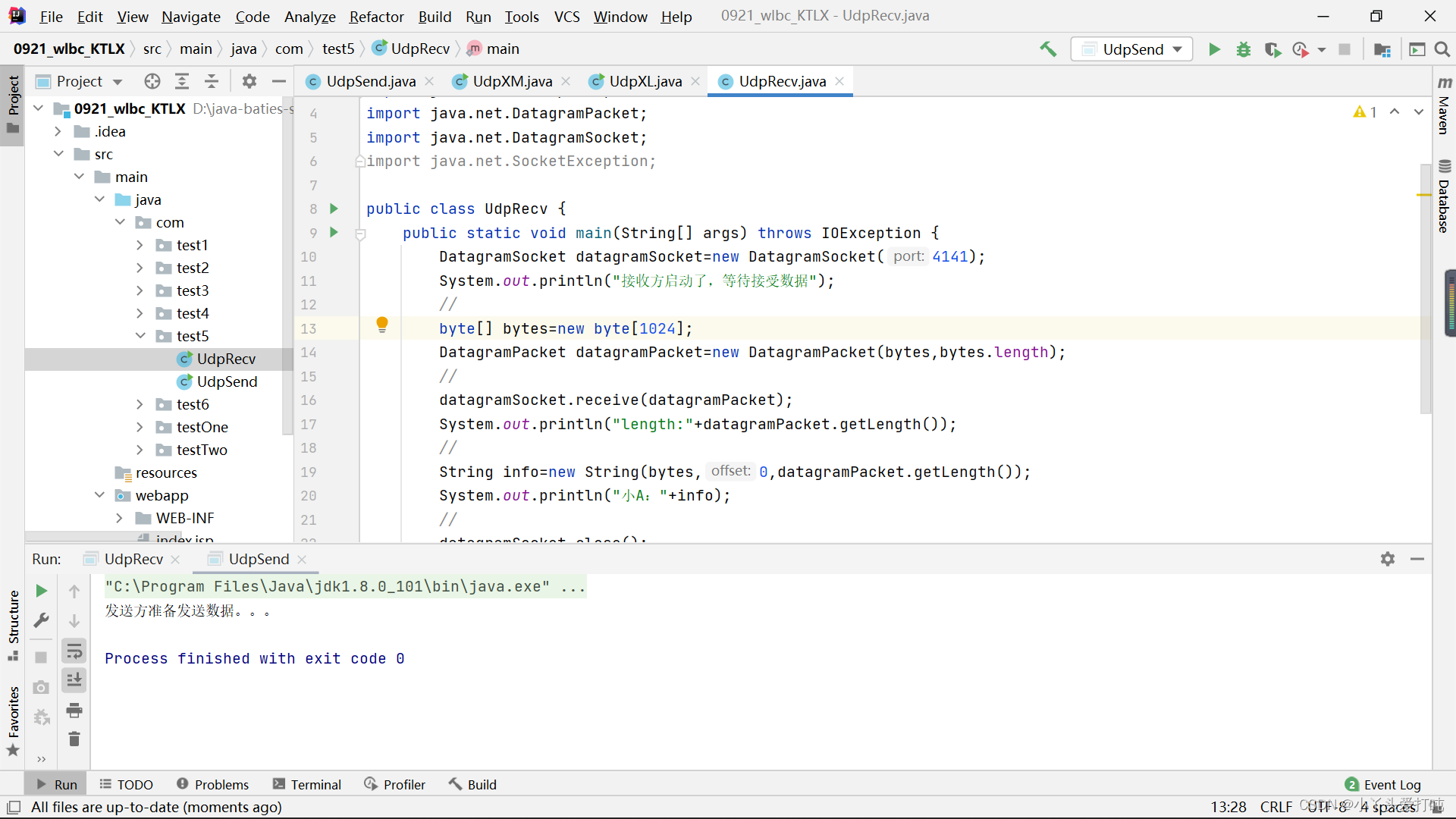
Task: Hide the Project panel with minus icon
Action: click(279, 81)
